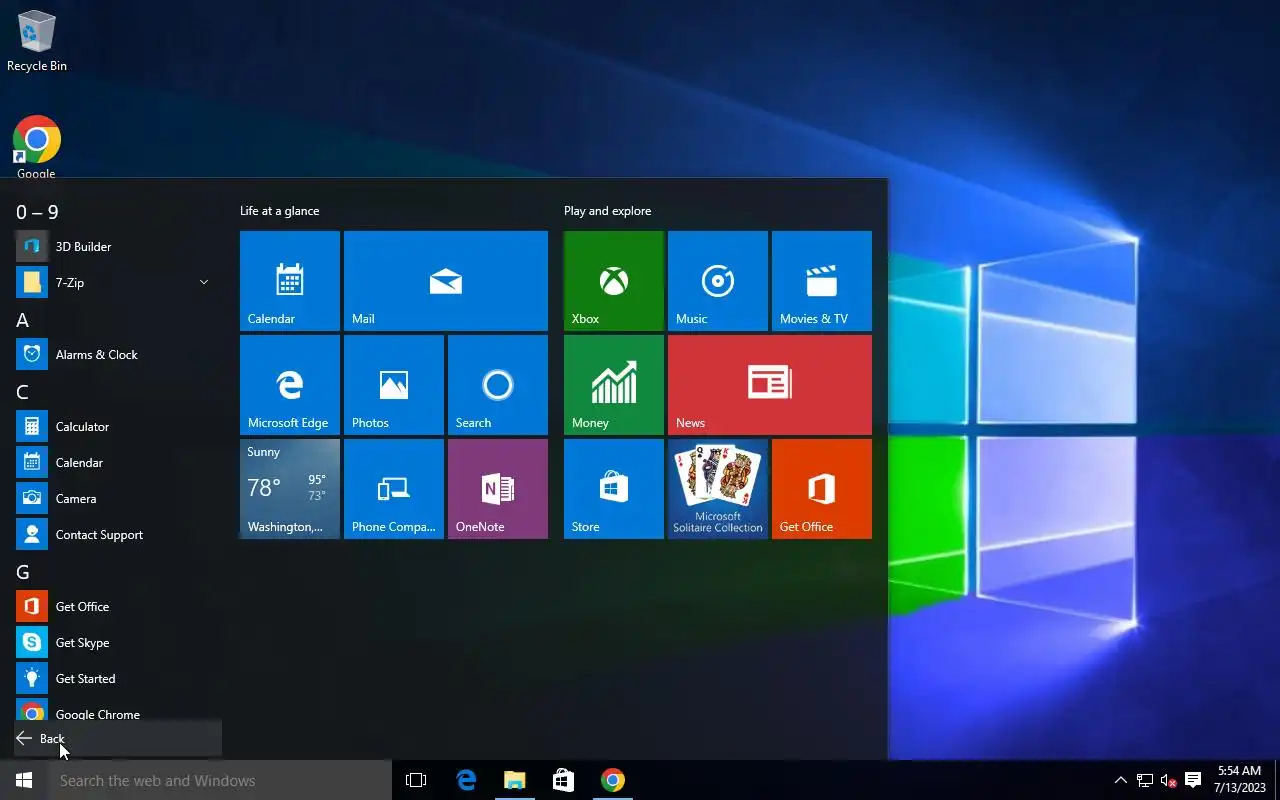
Task: Select the Life at a glance group title
Action: (280, 211)
